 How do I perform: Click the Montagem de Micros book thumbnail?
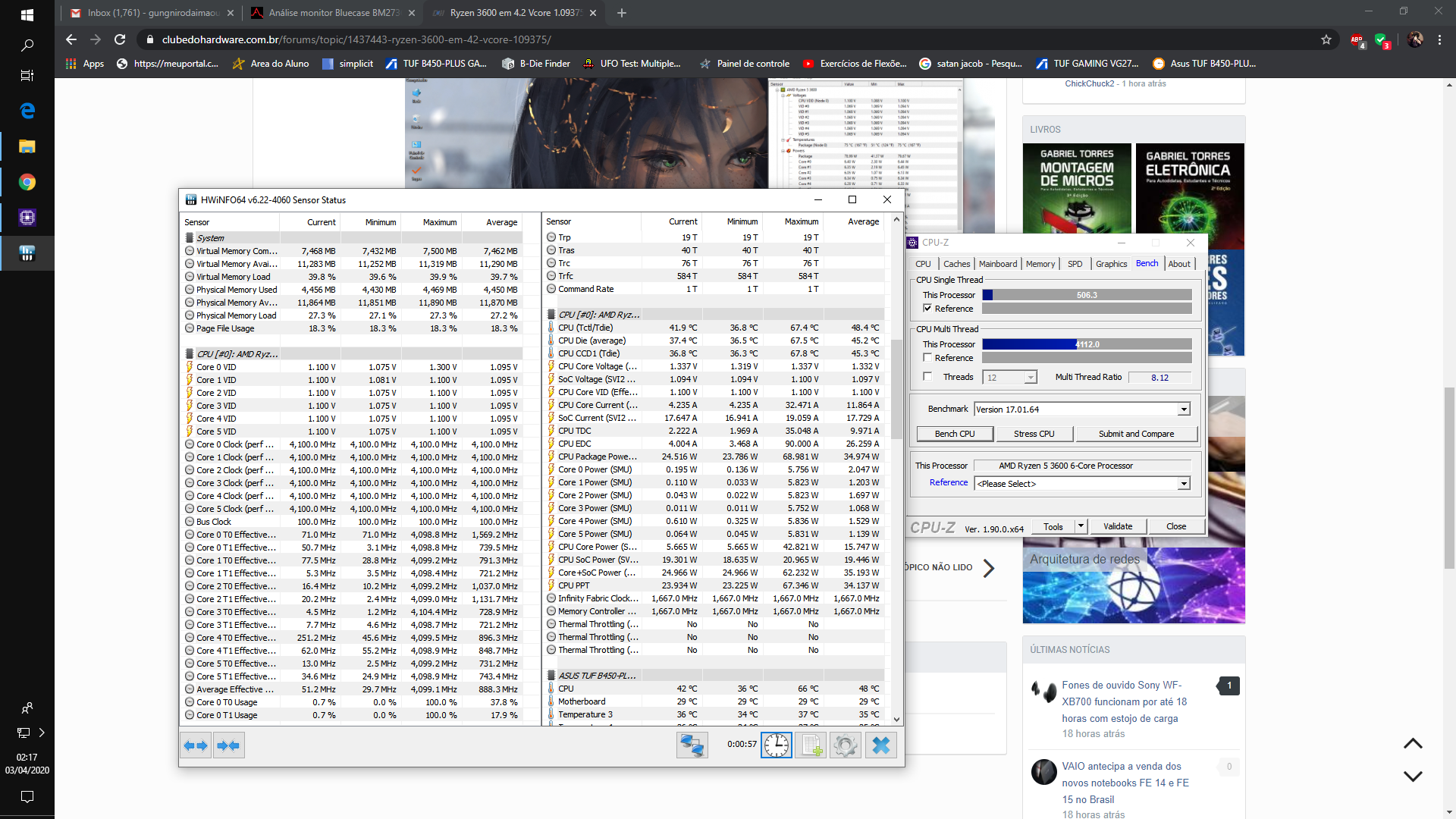[1077, 188]
